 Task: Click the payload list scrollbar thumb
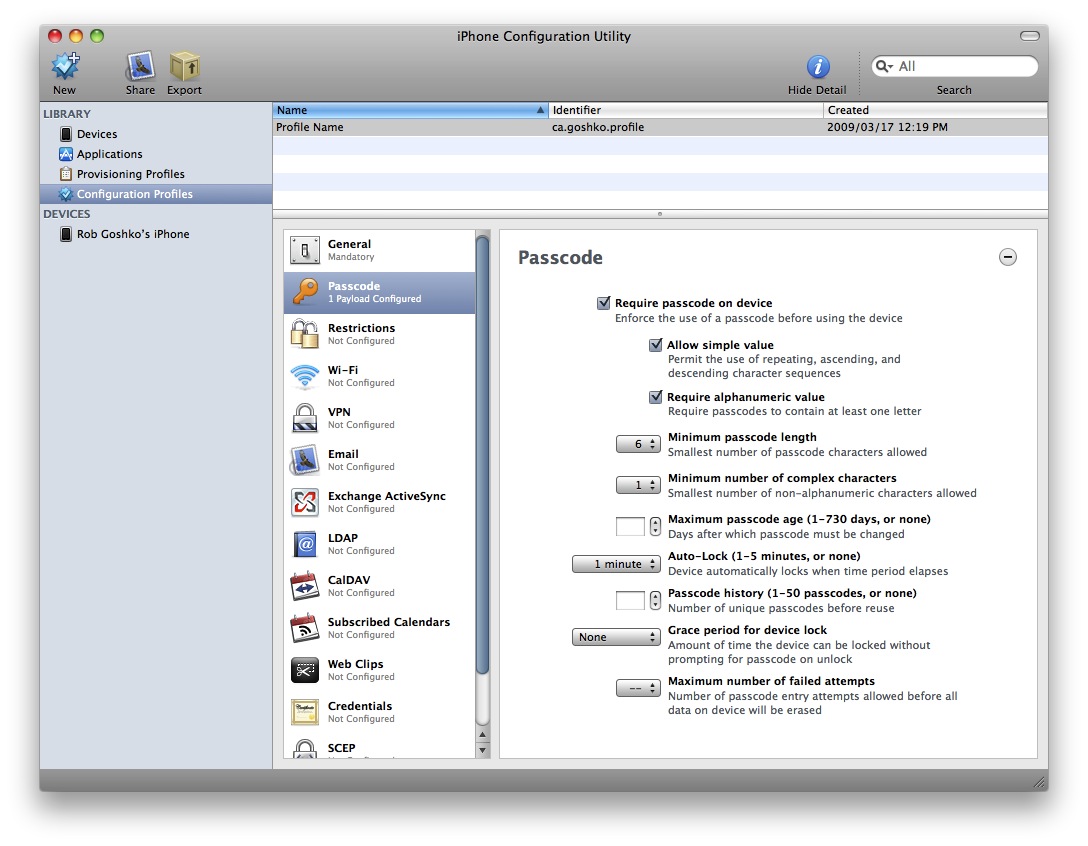[x=483, y=455]
